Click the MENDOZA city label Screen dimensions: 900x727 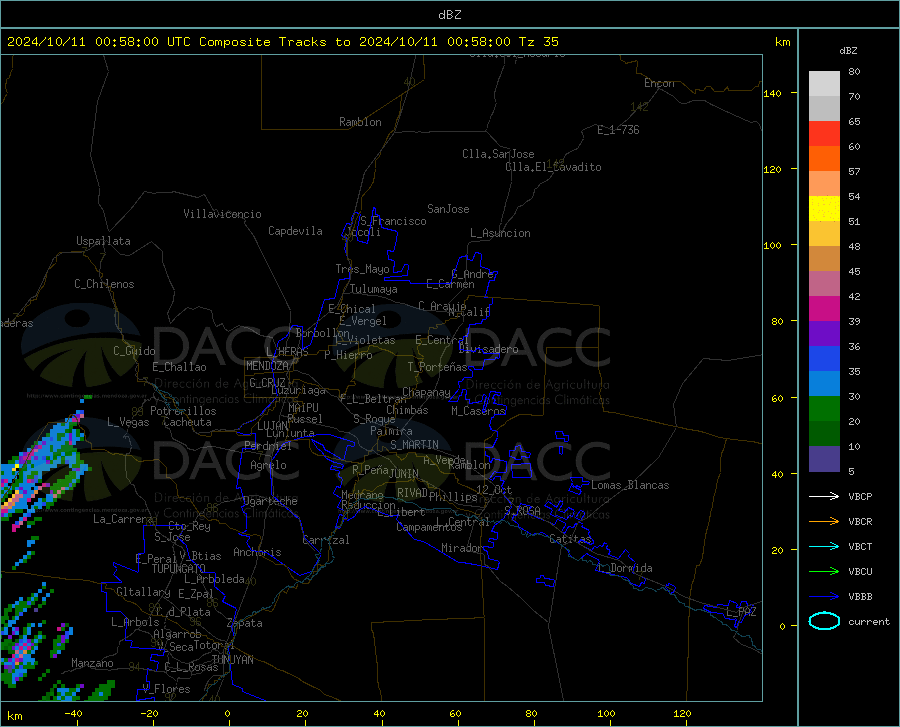267,366
